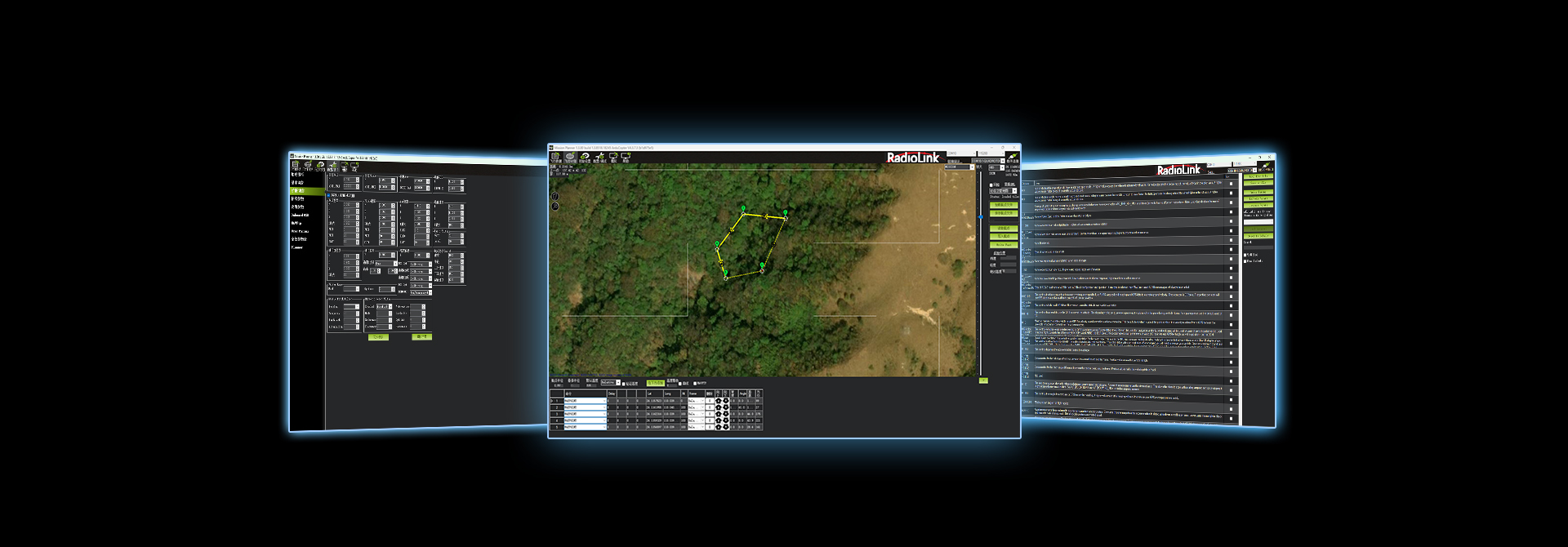The image size is (1568, 547).
Task: Toggle the checkbox beside the Relative altitude dropdown
Action: pos(624,383)
